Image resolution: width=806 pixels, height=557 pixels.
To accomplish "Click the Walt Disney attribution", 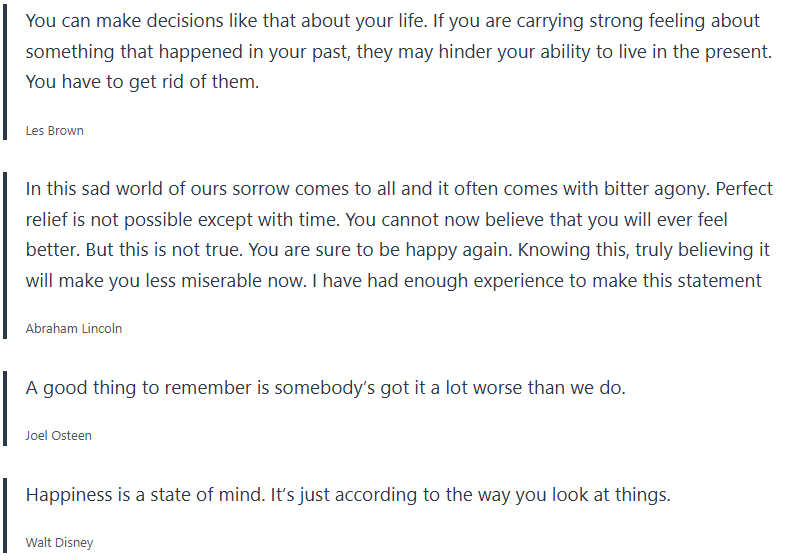I will click(x=59, y=543).
